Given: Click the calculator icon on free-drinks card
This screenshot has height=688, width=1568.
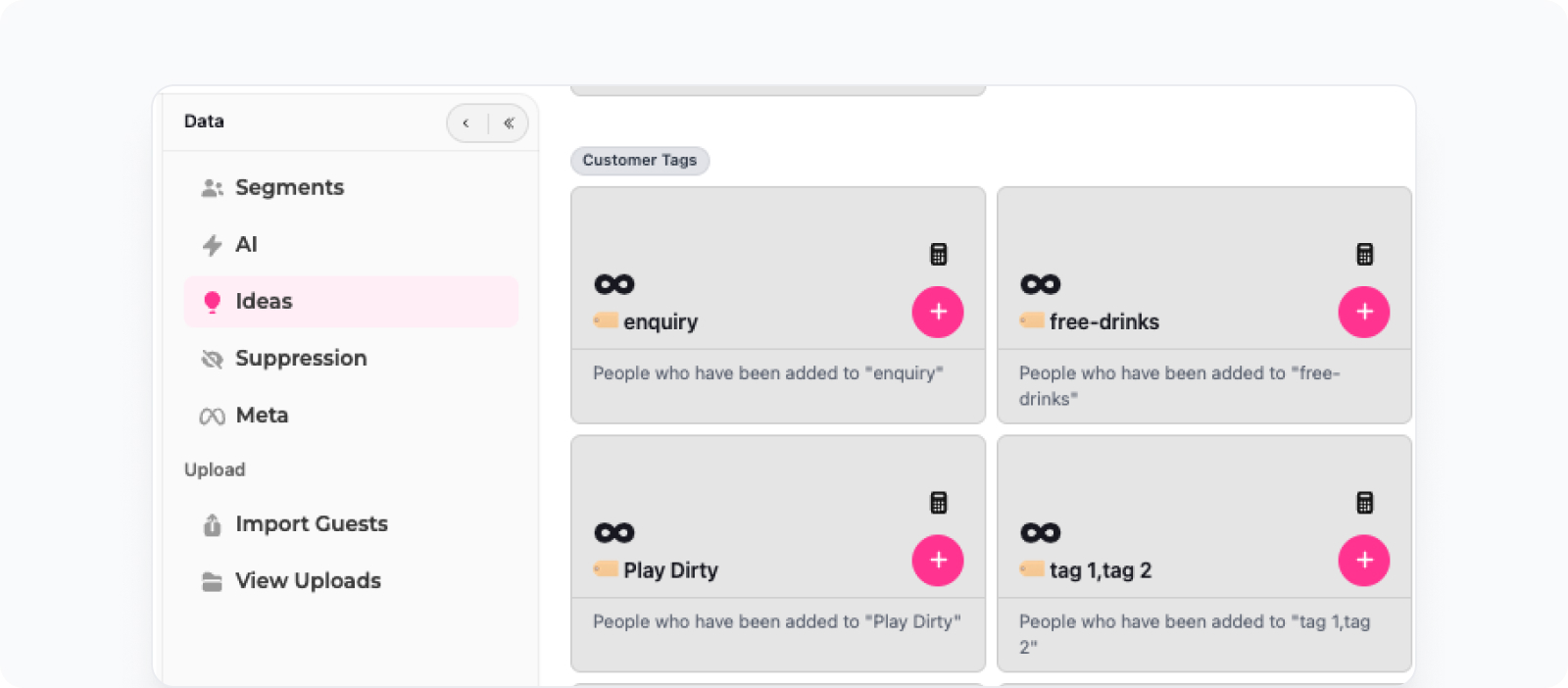Looking at the screenshot, I should pos(1364,255).
